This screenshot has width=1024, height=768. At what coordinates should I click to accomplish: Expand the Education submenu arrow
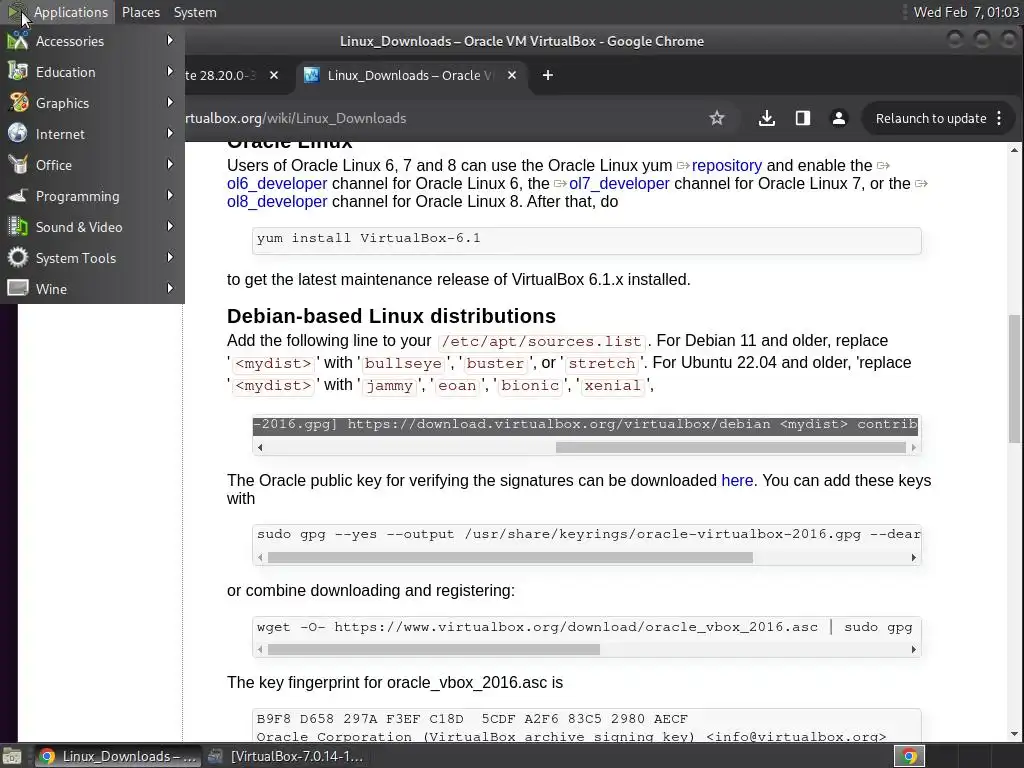coord(170,71)
